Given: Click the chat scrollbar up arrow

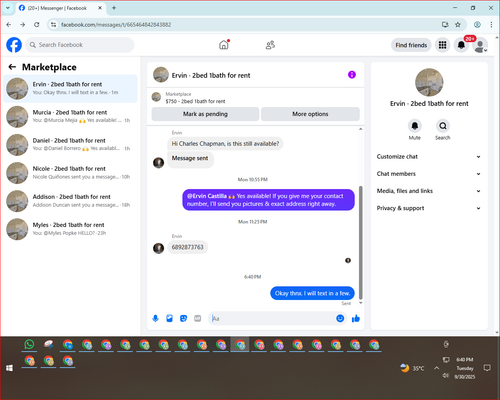Looking at the screenshot, I should [x=360, y=129].
